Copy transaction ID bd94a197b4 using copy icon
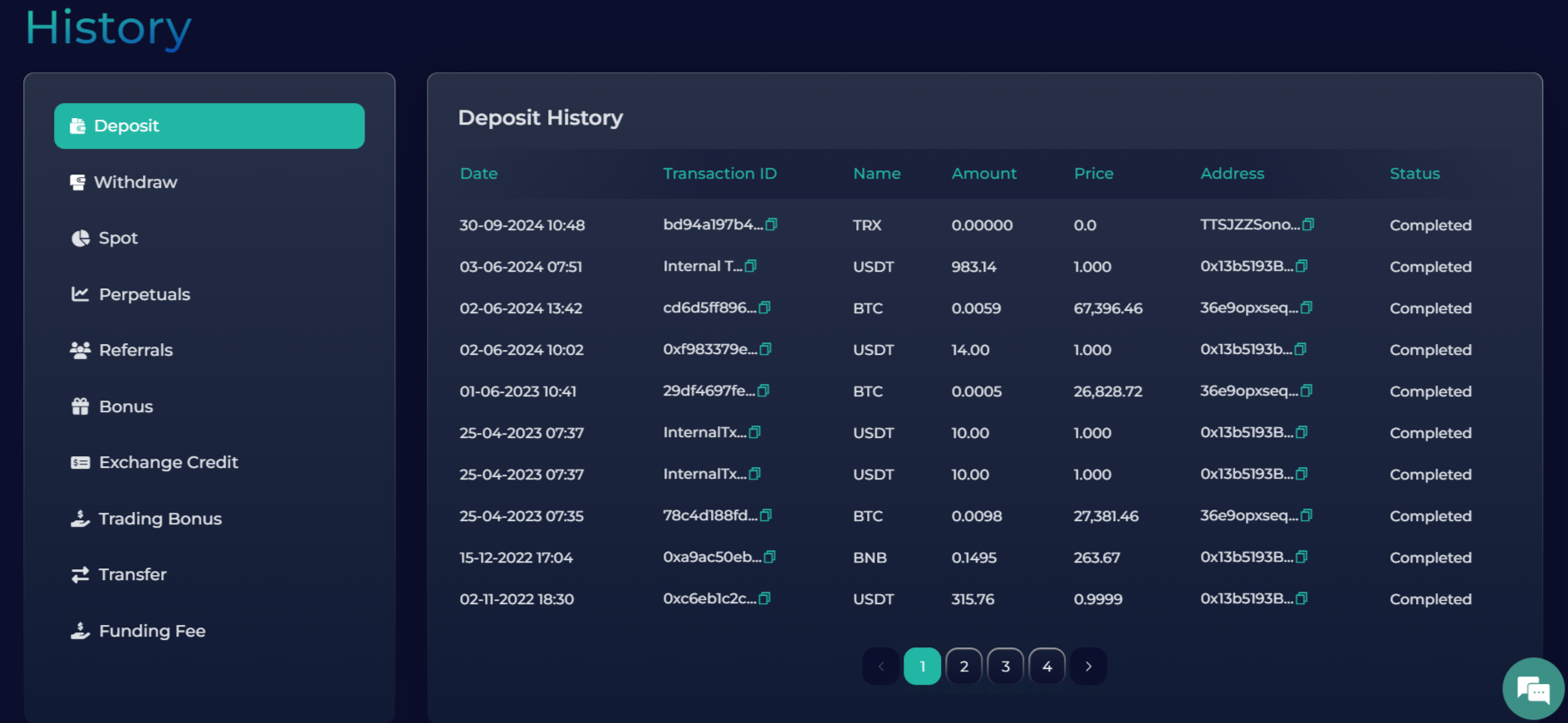1568x723 pixels. click(771, 224)
